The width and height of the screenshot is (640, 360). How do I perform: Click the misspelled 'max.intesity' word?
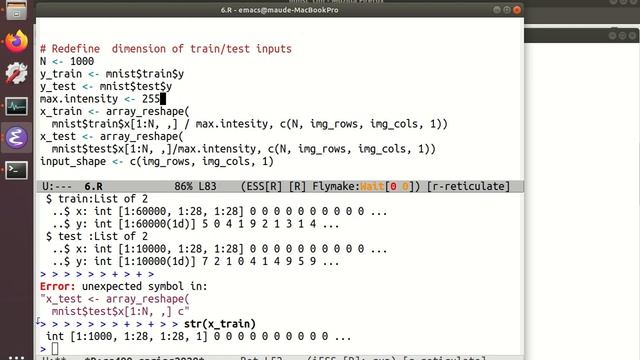click(232, 124)
